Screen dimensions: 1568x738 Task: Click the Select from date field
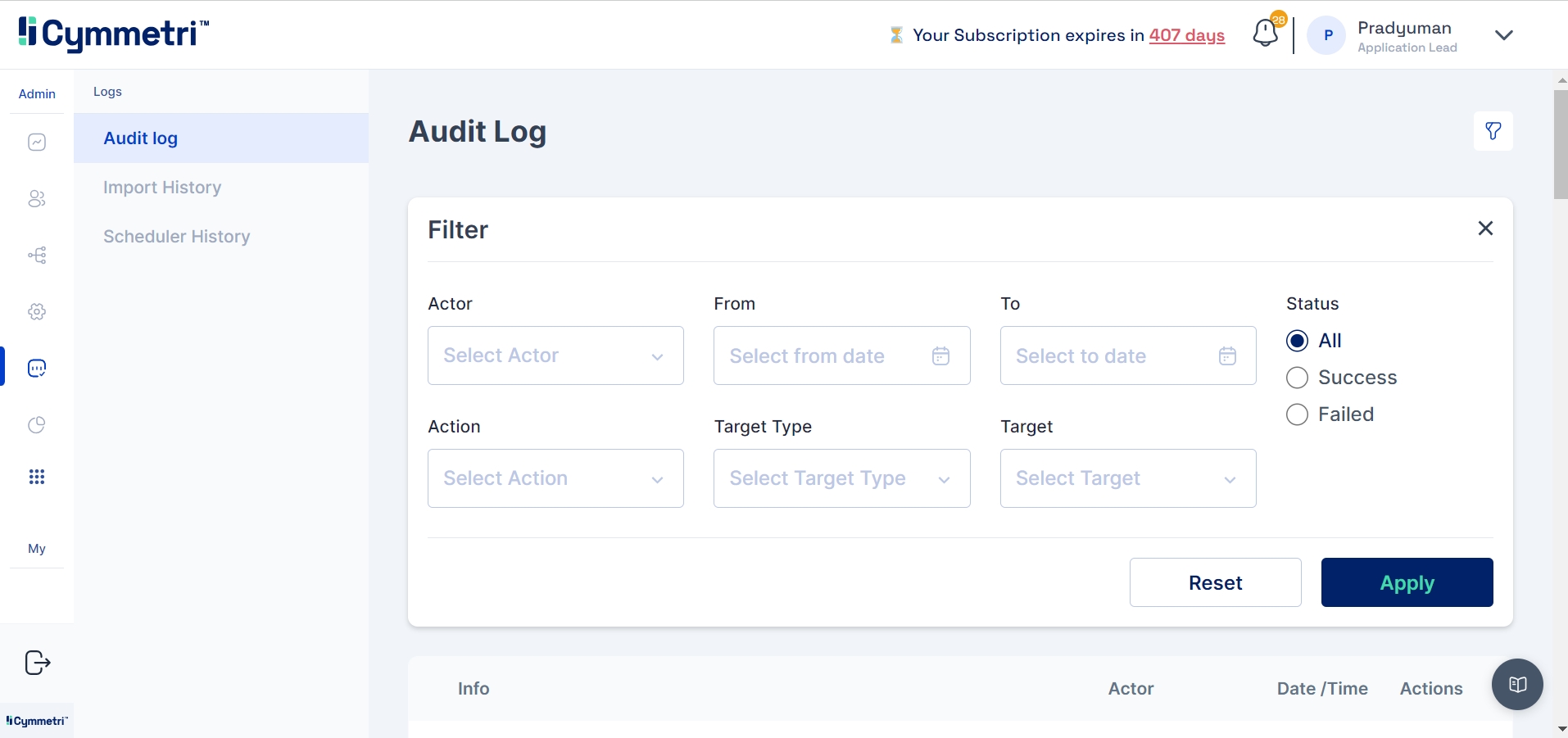pyautogui.click(x=841, y=355)
